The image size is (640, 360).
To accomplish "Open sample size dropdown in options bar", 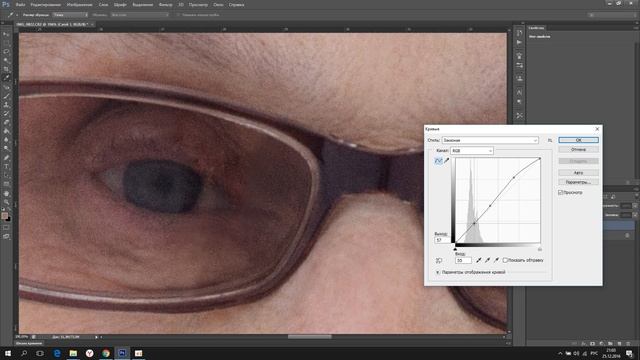I will coord(70,15).
